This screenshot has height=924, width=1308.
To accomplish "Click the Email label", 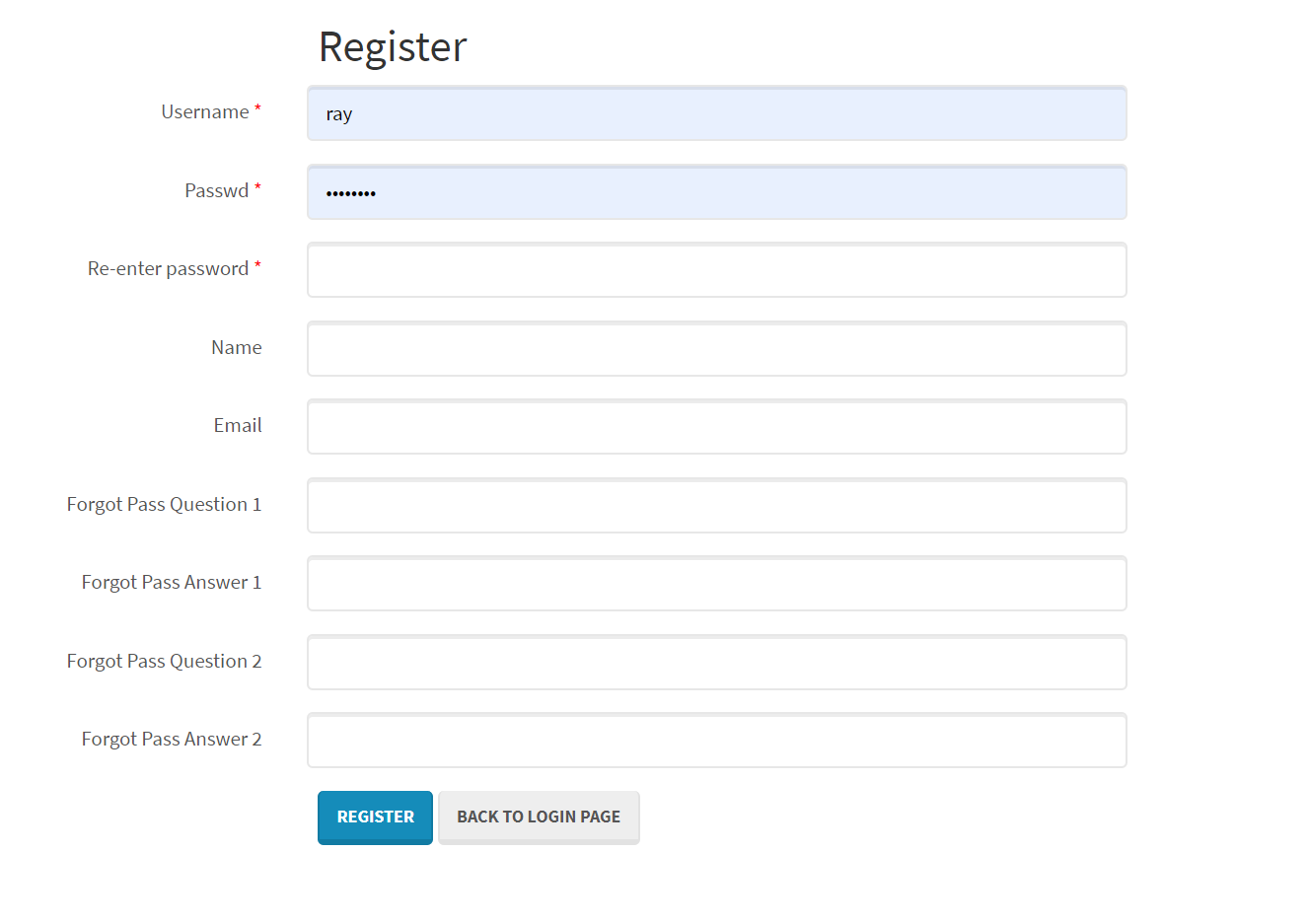I will [238, 426].
